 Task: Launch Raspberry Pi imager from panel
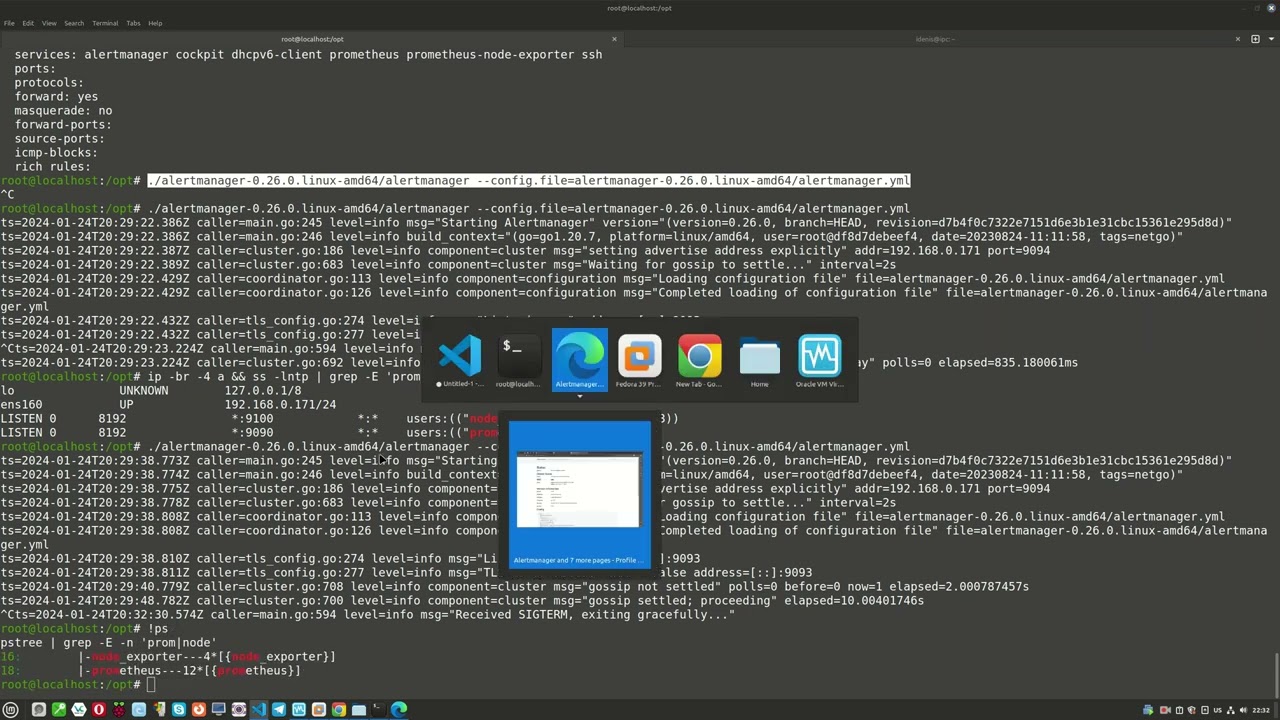(x=119, y=710)
